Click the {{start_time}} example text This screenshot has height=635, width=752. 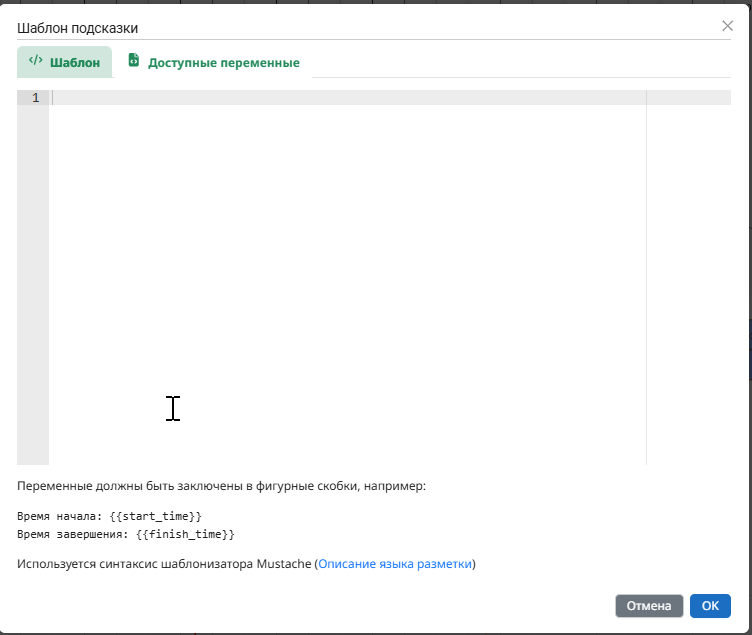[x=156, y=516]
